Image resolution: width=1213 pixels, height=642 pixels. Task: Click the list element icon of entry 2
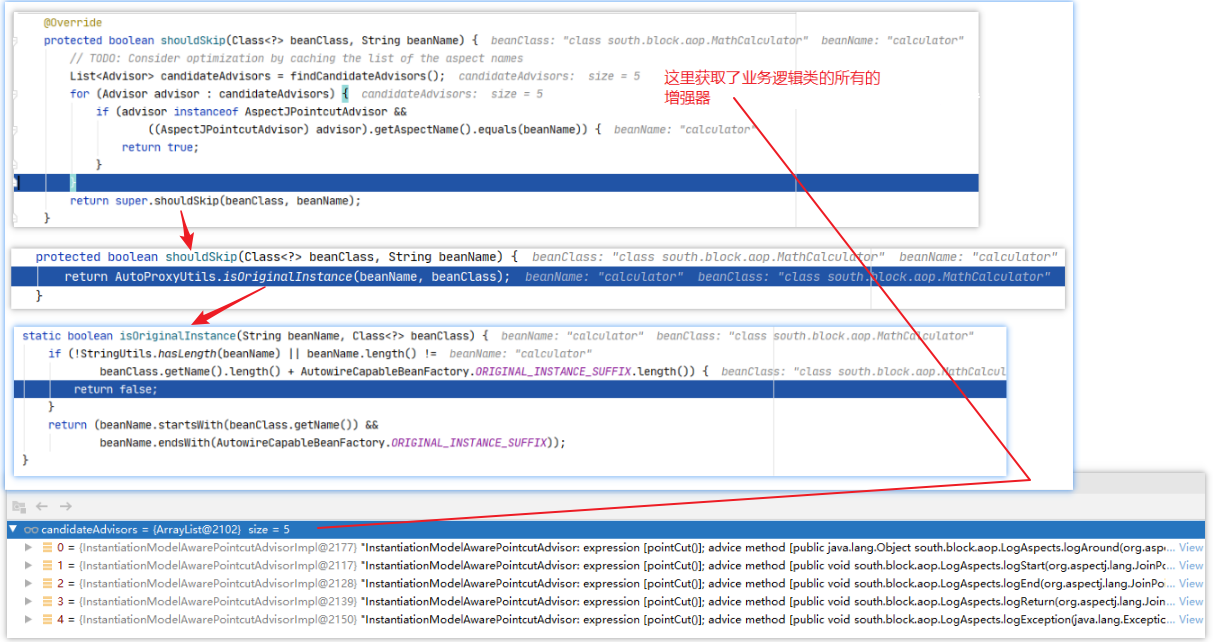tap(47, 583)
